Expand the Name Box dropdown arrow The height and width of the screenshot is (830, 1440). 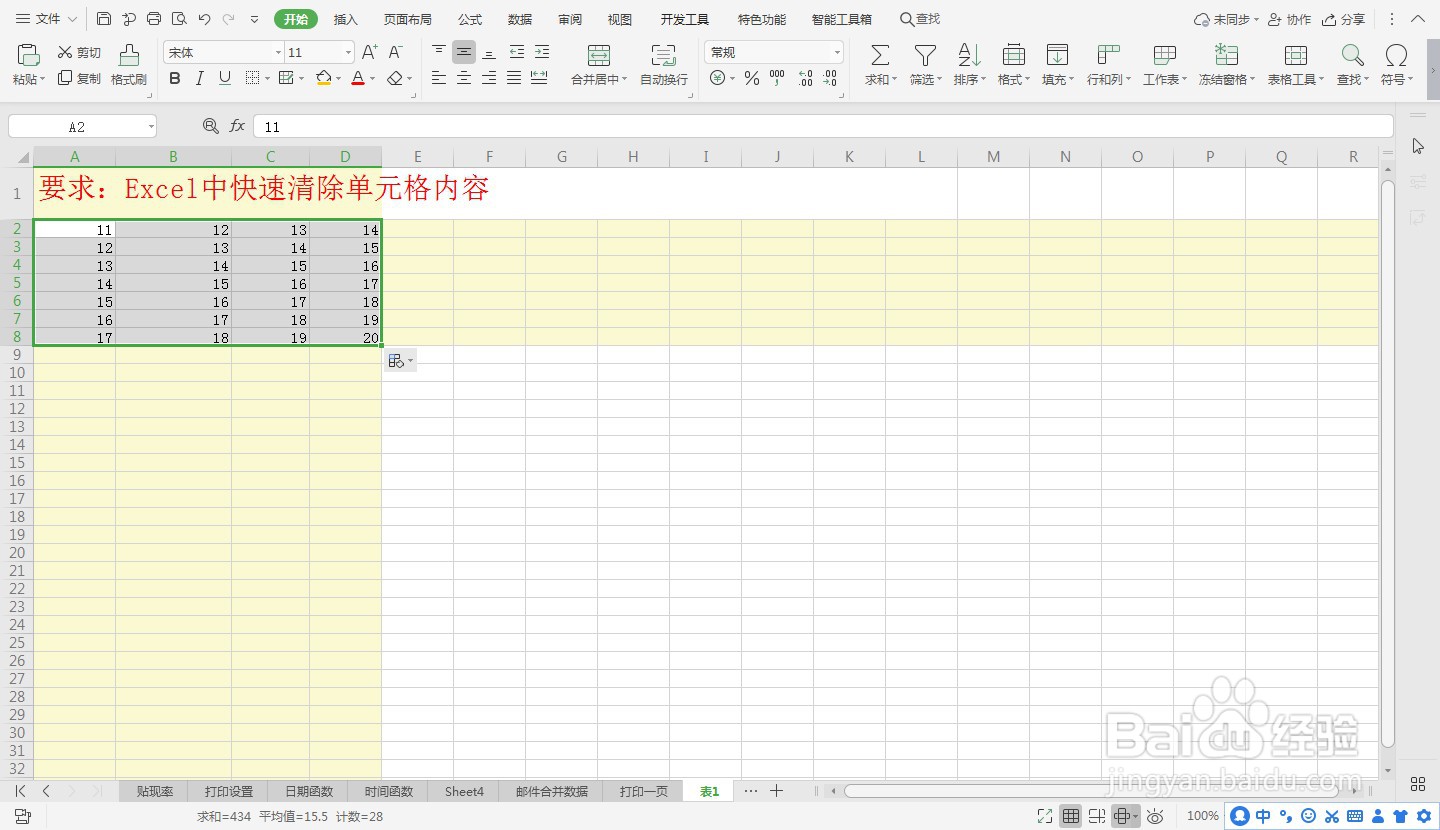pyautogui.click(x=151, y=126)
